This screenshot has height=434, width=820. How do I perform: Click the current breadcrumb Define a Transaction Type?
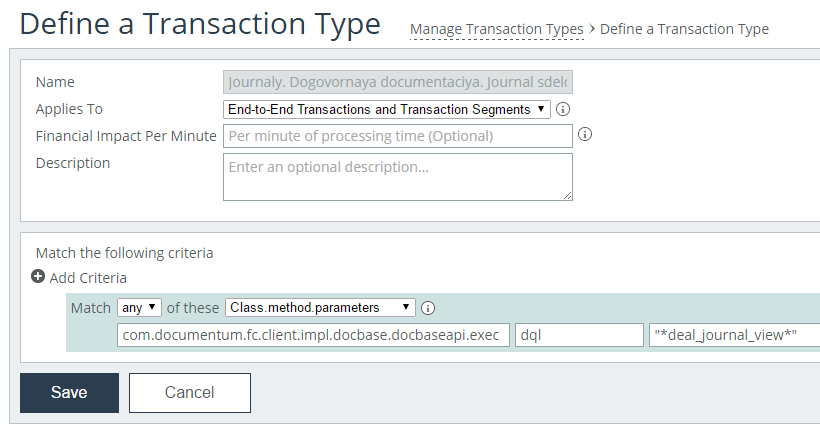pyautogui.click(x=684, y=29)
